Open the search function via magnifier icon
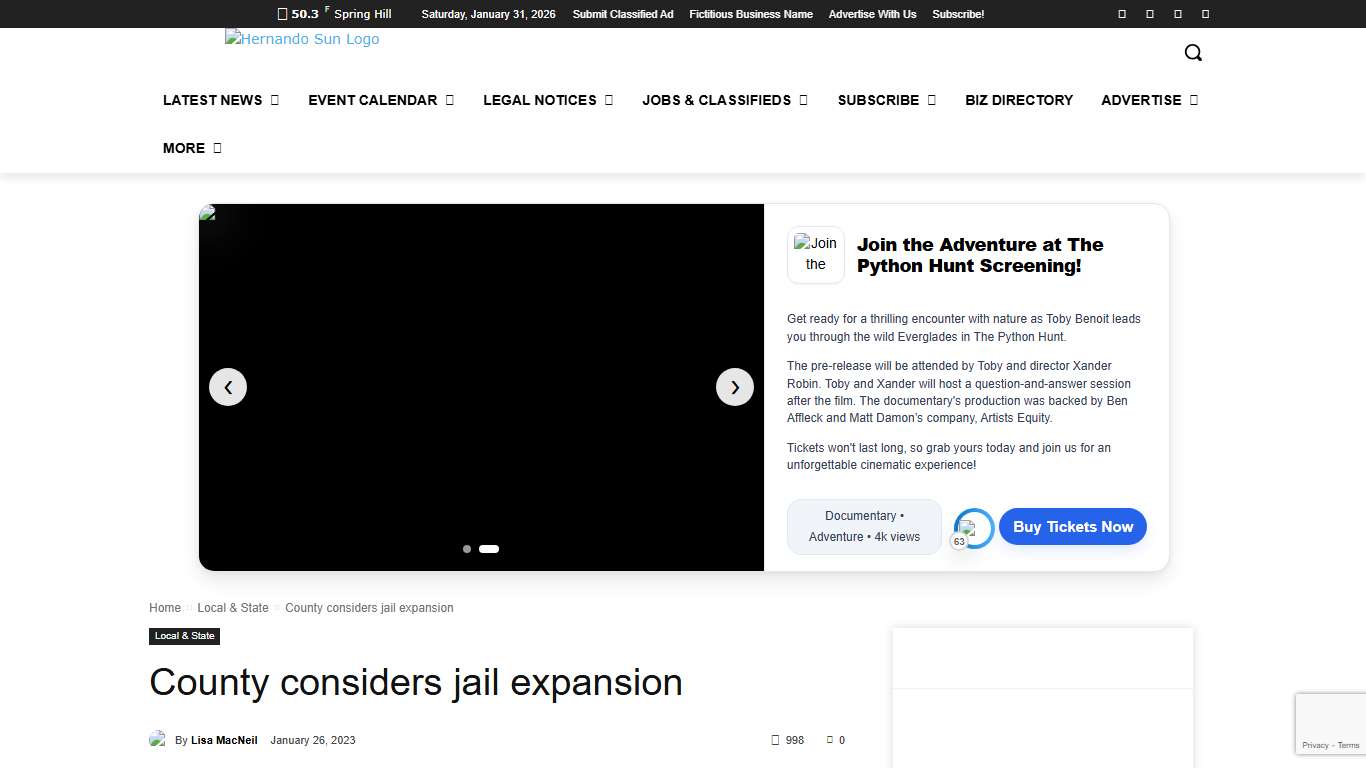Image resolution: width=1366 pixels, height=768 pixels. tap(1193, 52)
